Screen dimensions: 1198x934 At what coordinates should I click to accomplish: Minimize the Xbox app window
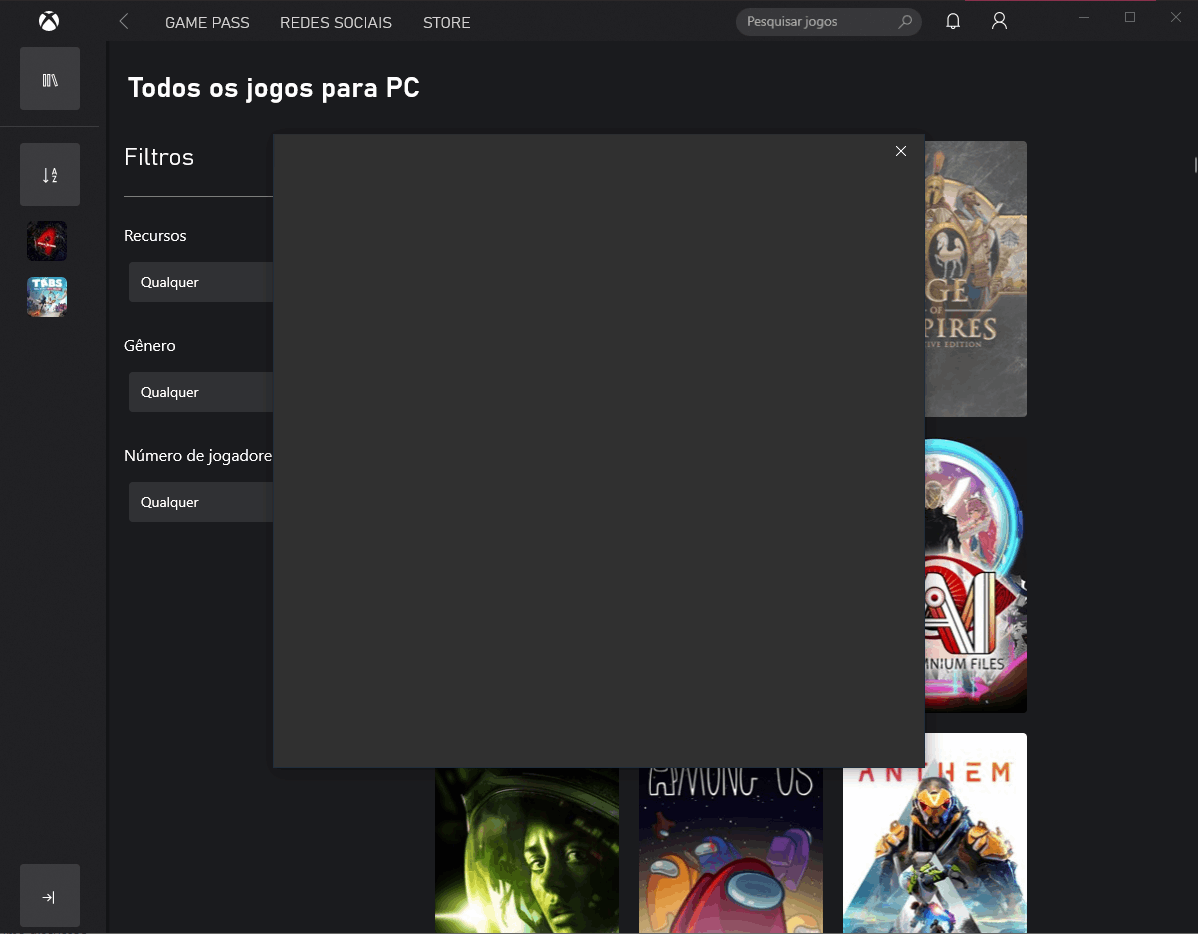pyautogui.click(x=1083, y=18)
